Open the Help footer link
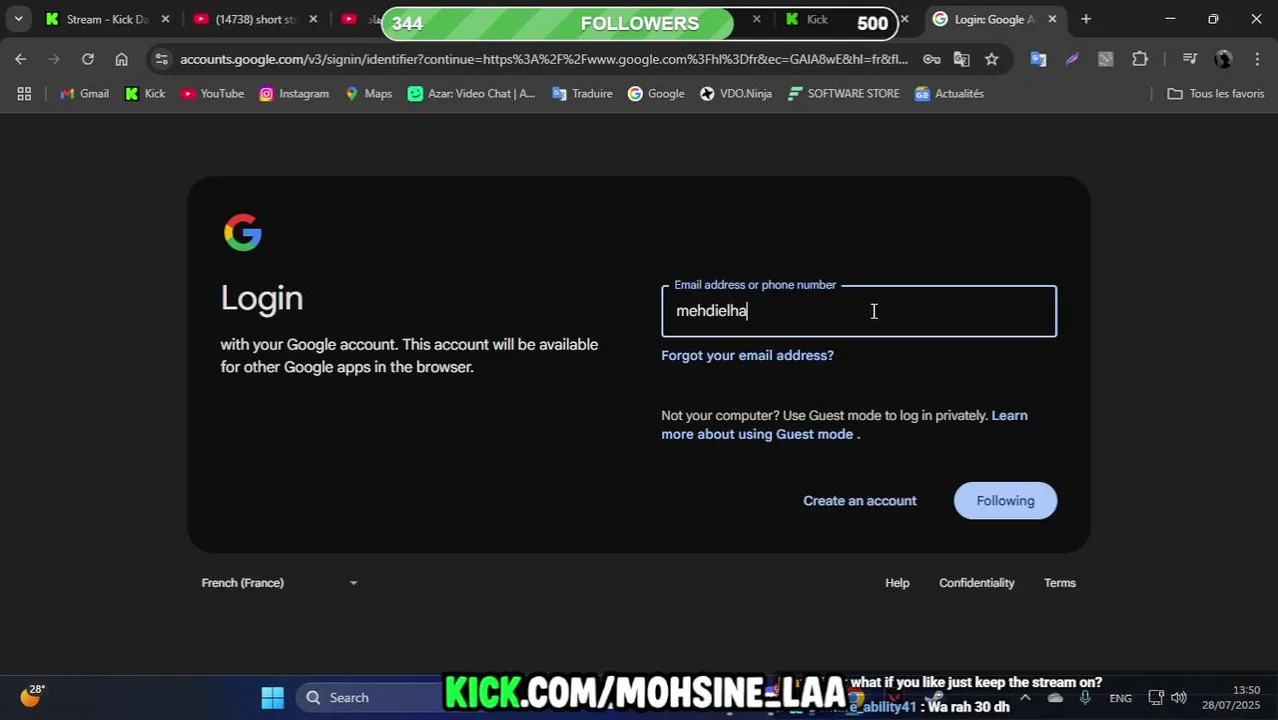This screenshot has height=720, width=1278. [897, 583]
